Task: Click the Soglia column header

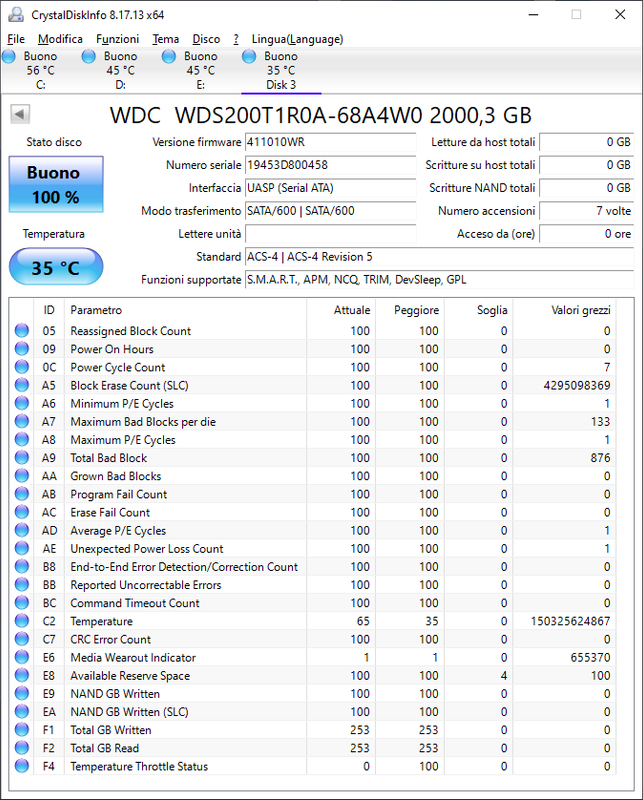Action: (479, 310)
